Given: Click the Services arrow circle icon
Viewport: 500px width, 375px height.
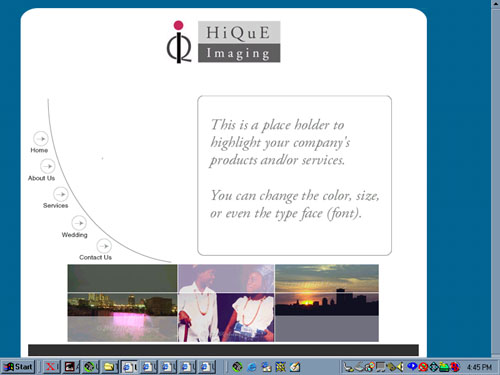Looking at the screenshot, I should click(61, 194).
